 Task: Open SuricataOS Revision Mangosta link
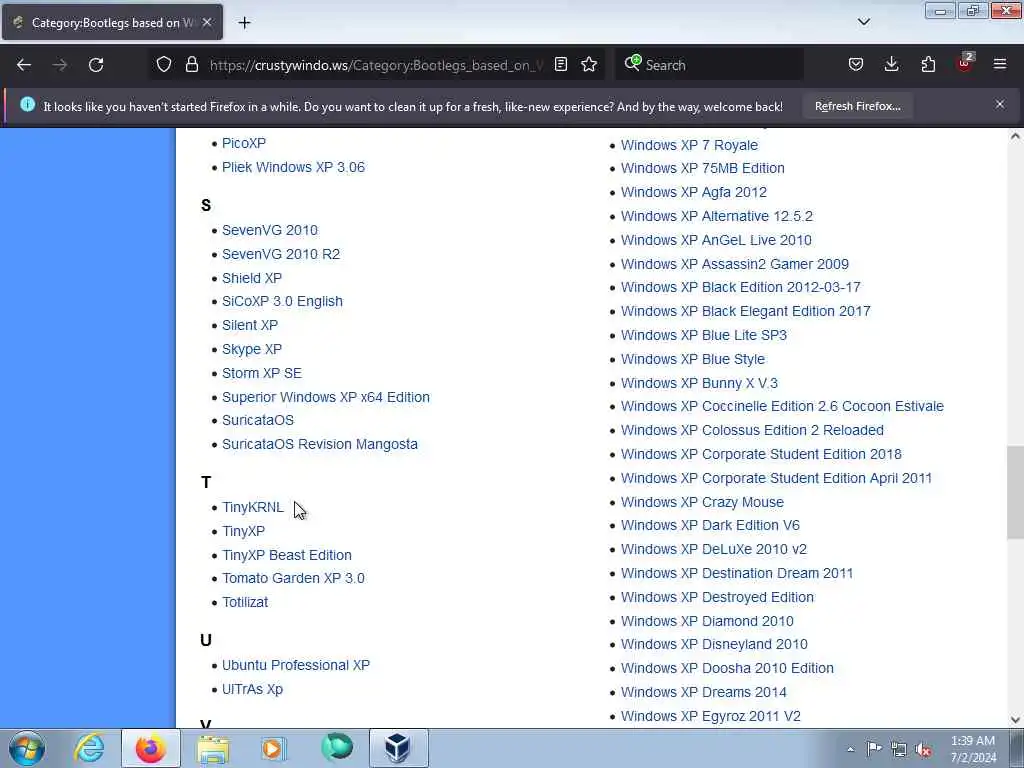click(320, 444)
